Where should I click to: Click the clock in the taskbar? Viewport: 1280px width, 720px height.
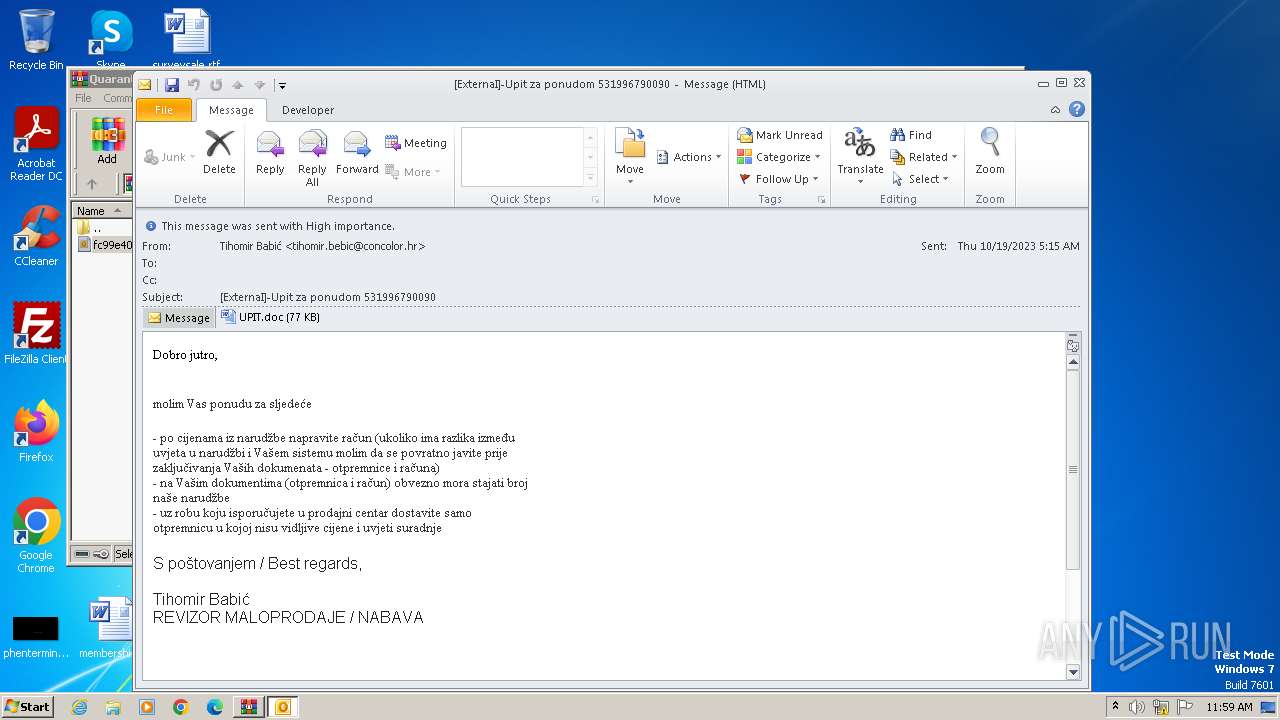pyautogui.click(x=1229, y=707)
